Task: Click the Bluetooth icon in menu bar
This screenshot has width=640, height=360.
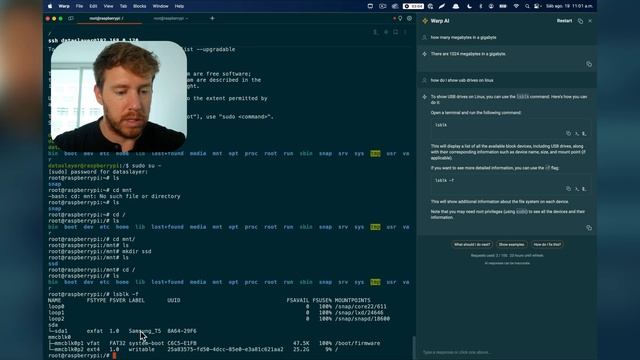Action: (481, 6)
